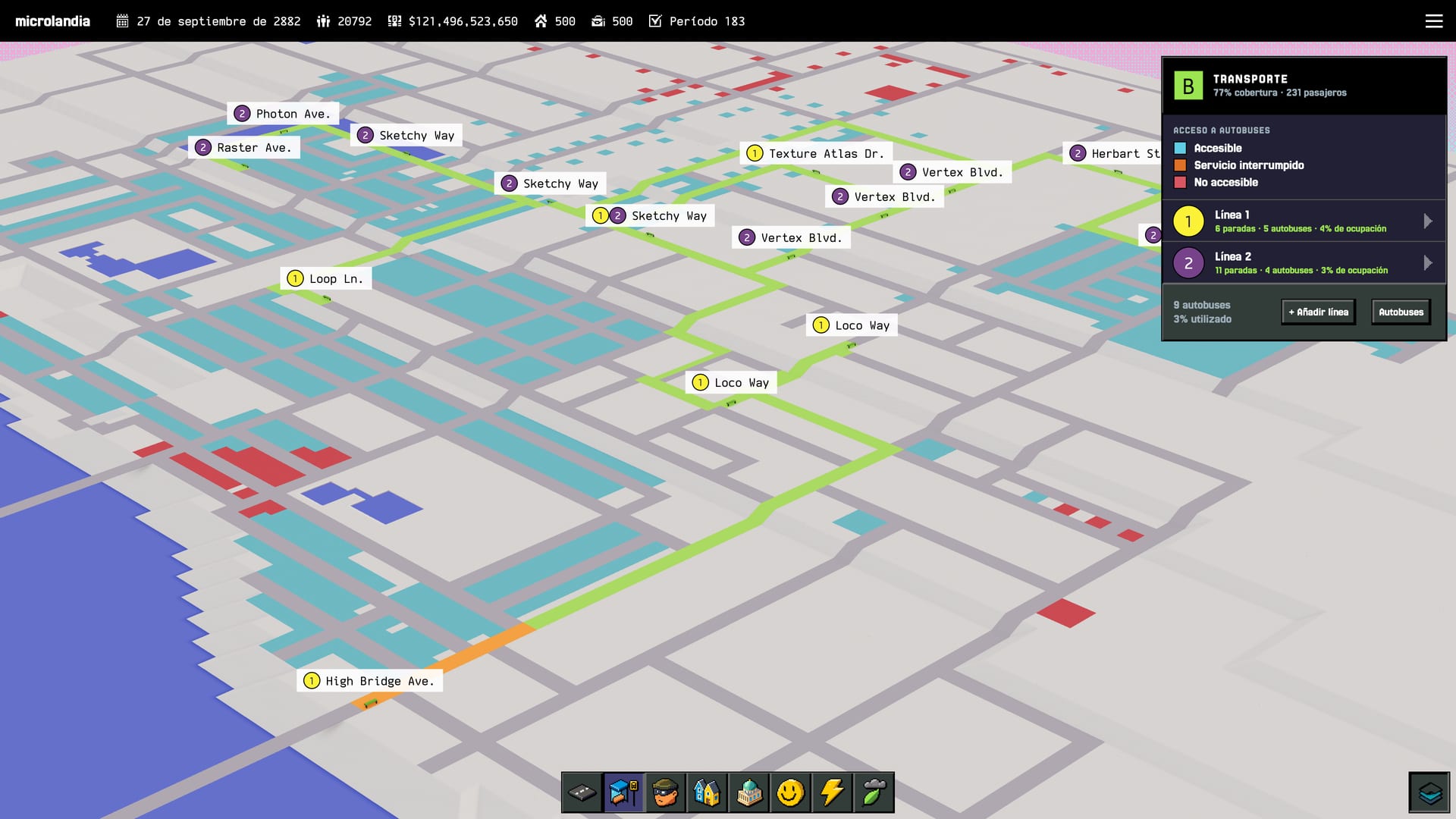1456x819 pixels.
Task: Click the '77% cobertura · 231 pasajeros' text
Action: point(1279,93)
